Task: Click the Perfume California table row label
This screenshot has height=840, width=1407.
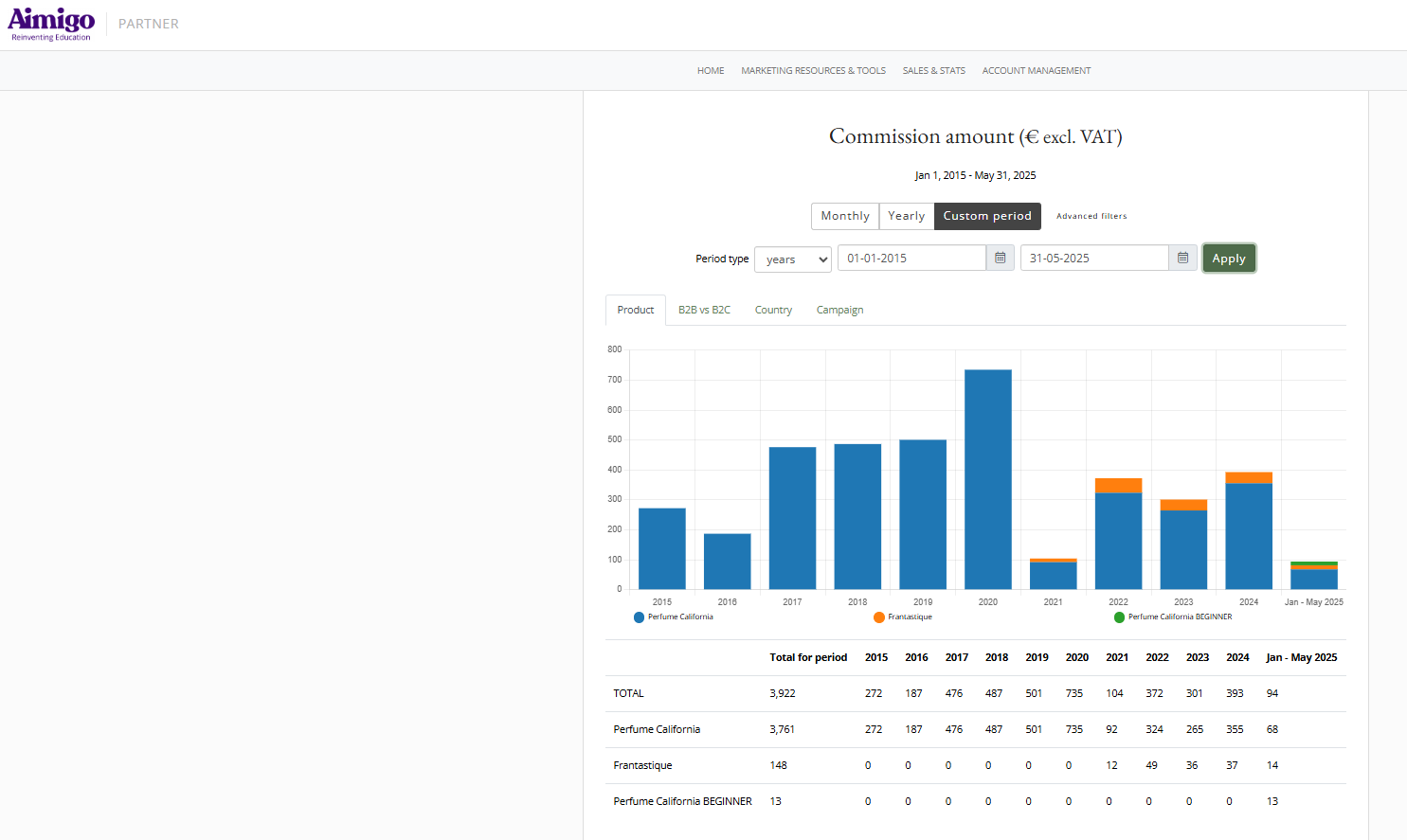Action: click(x=657, y=729)
